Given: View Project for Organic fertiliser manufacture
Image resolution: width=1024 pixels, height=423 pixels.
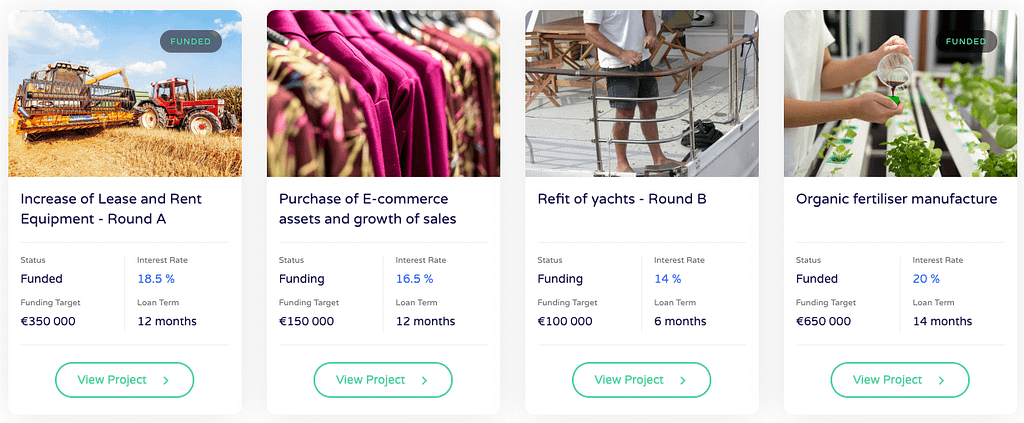Looking at the screenshot, I should pos(900,380).
